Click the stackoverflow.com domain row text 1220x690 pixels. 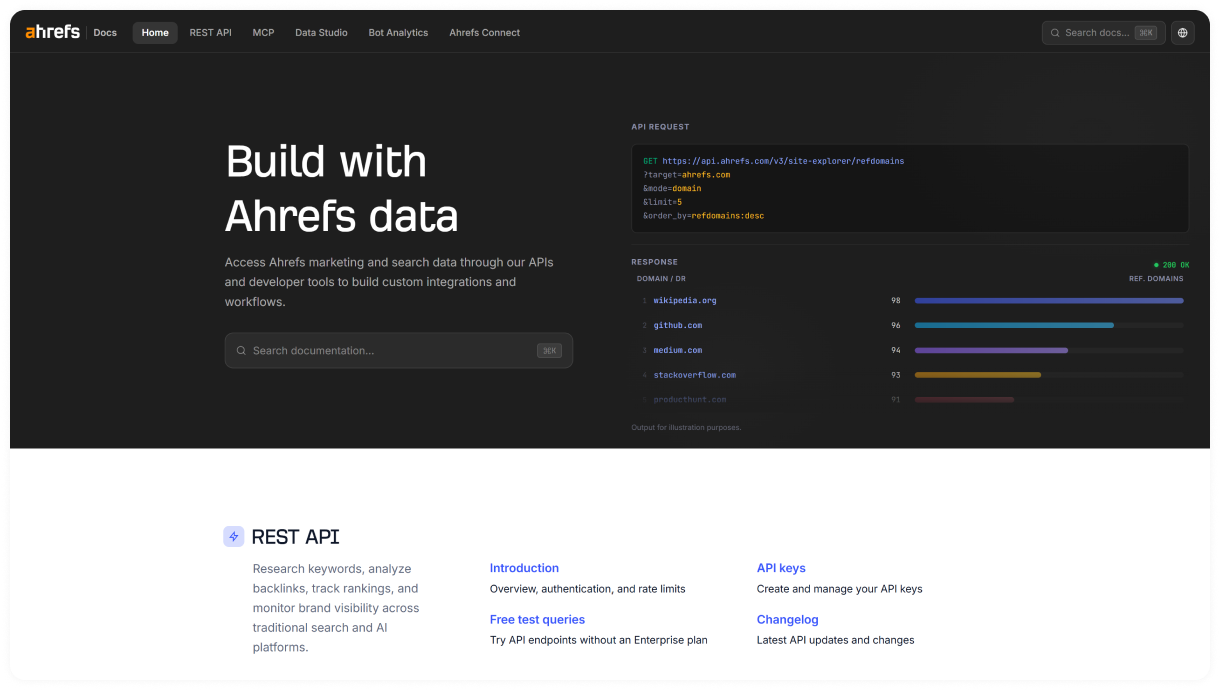pyautogui.click(x=695, y=375)
